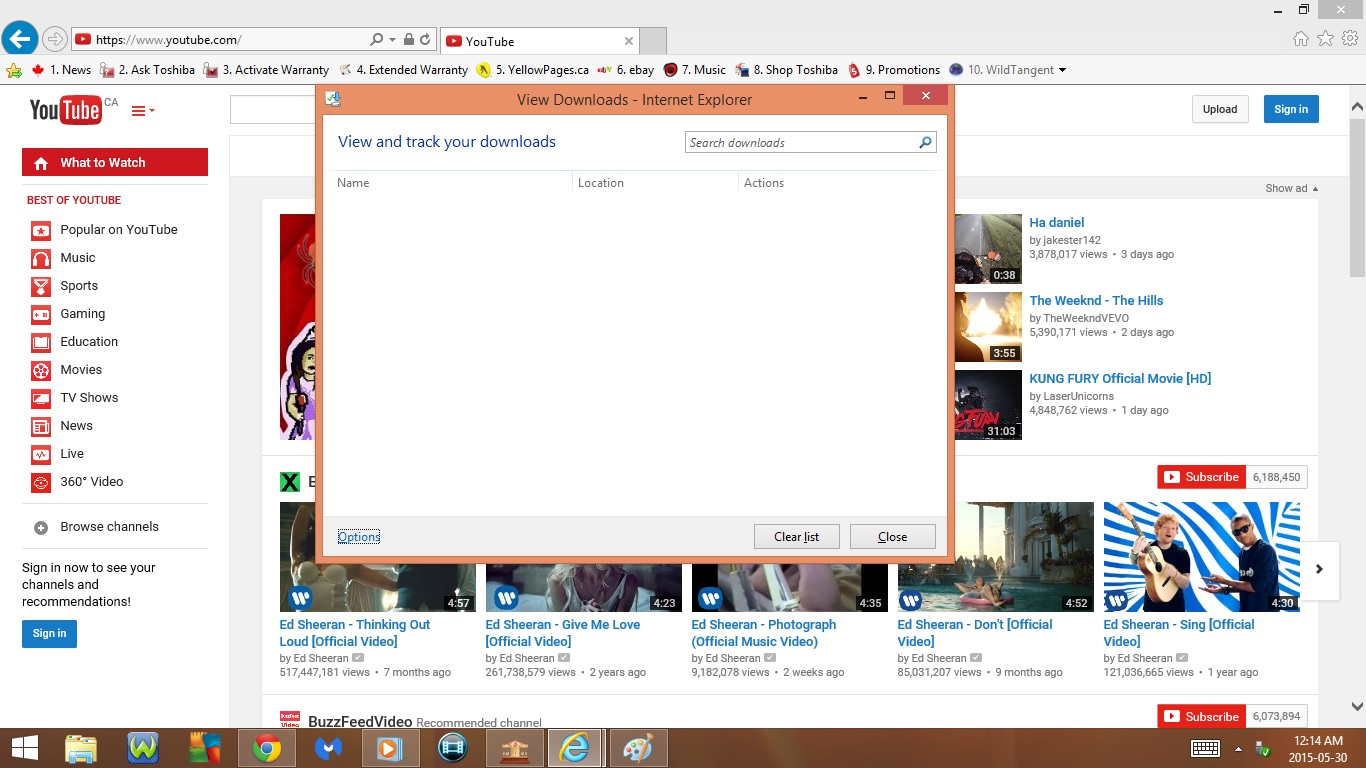Click the Music headphones sidebar icon

click(x=41, y=258)
